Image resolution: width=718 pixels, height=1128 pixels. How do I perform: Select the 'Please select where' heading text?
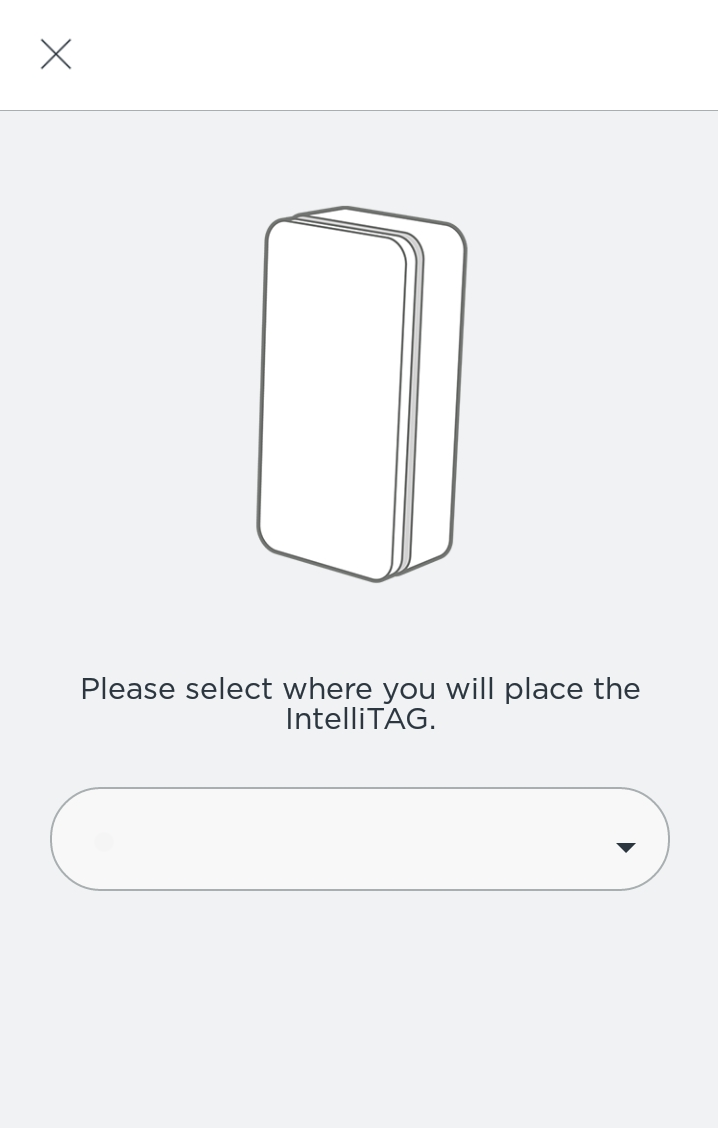coord(360,688)
